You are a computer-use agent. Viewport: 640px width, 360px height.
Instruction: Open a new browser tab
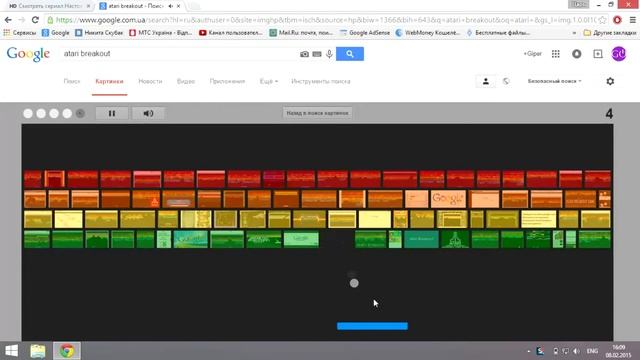pyautogui.click(x=194, y=6)
